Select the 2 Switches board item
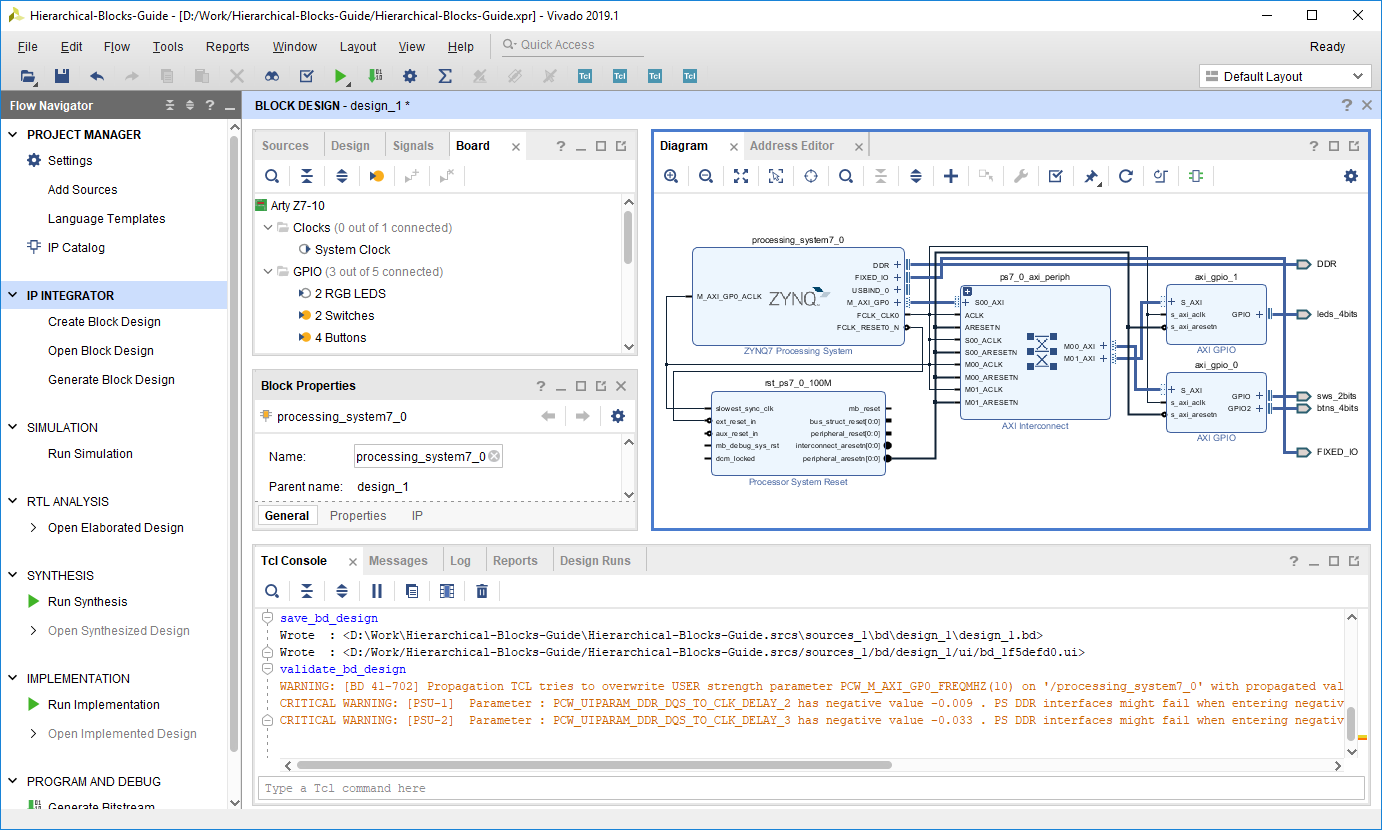Screen dimensions: 1382x830 click(x=344, y=316)
